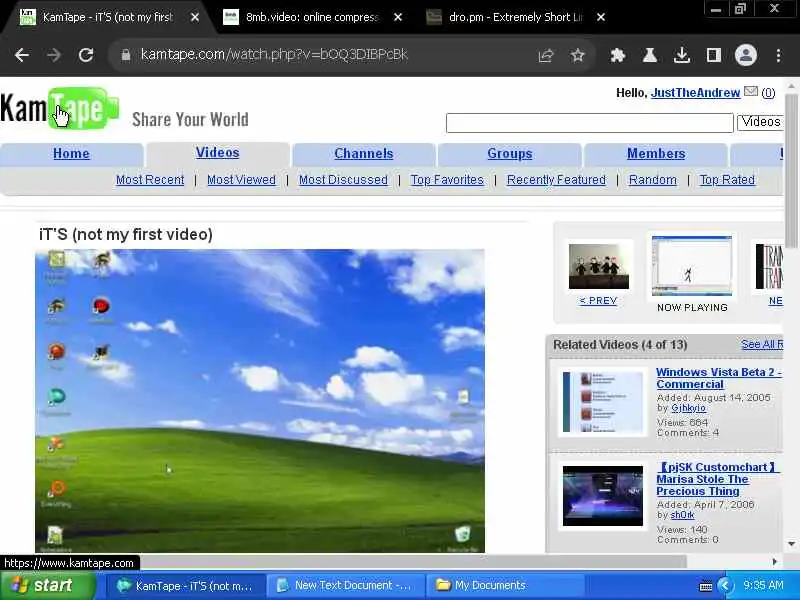Click the Now Playing thumbnail
This screenshot has height=600, width=800.
691,265
